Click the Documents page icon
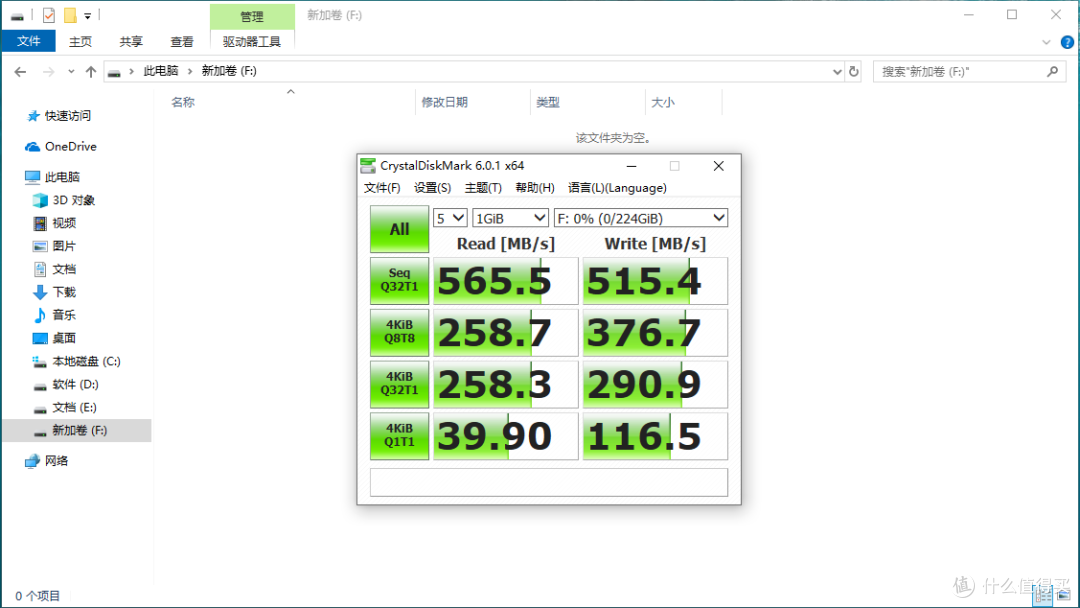This screenshot has height=608, width=1080. (40, 269)
